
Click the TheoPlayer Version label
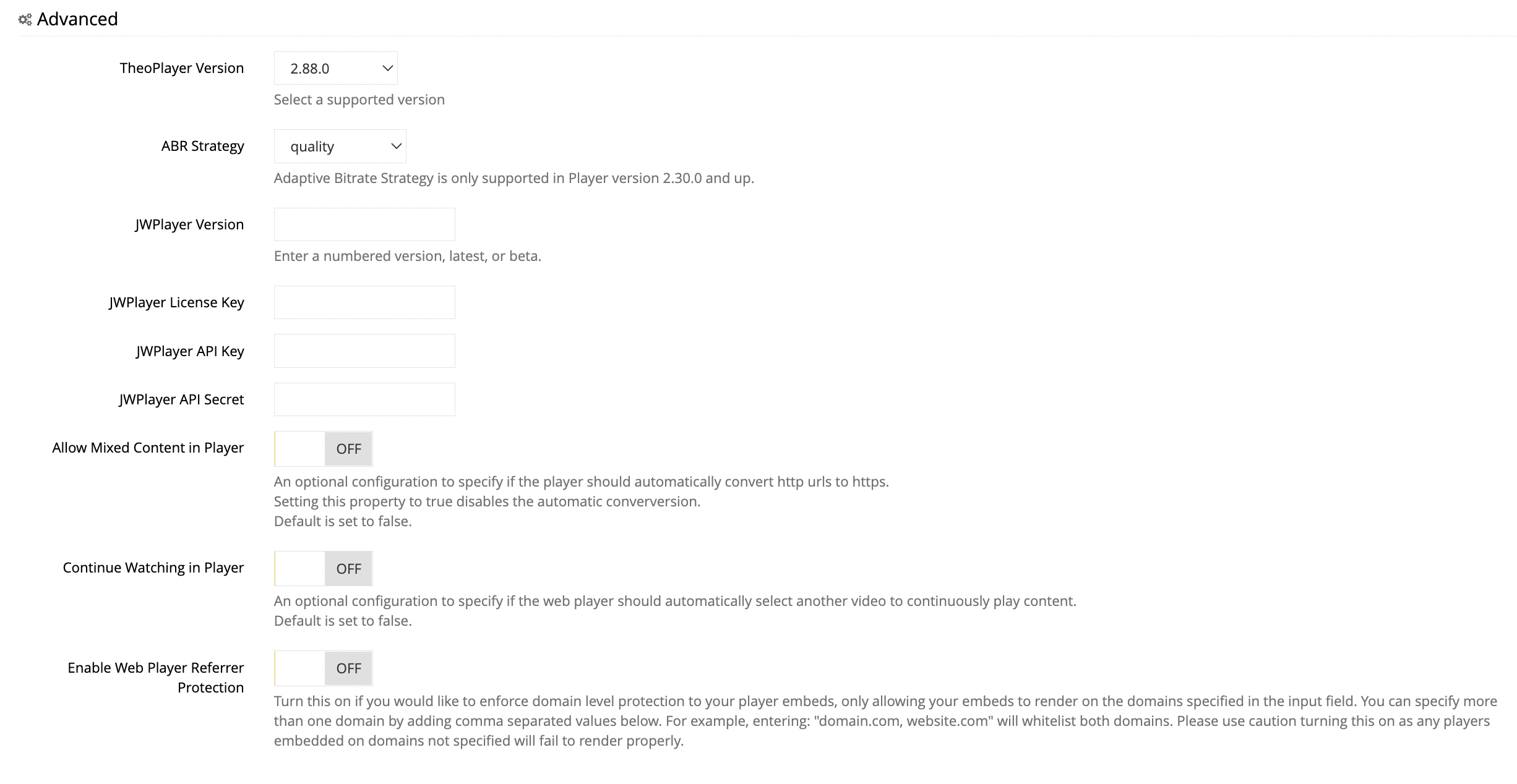[x=182, y=68]
